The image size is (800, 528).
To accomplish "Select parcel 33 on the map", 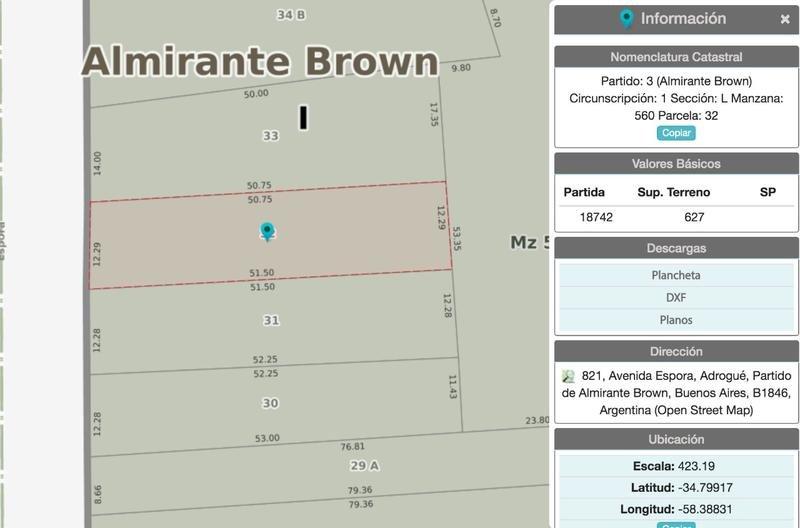I will click(270, 135).
